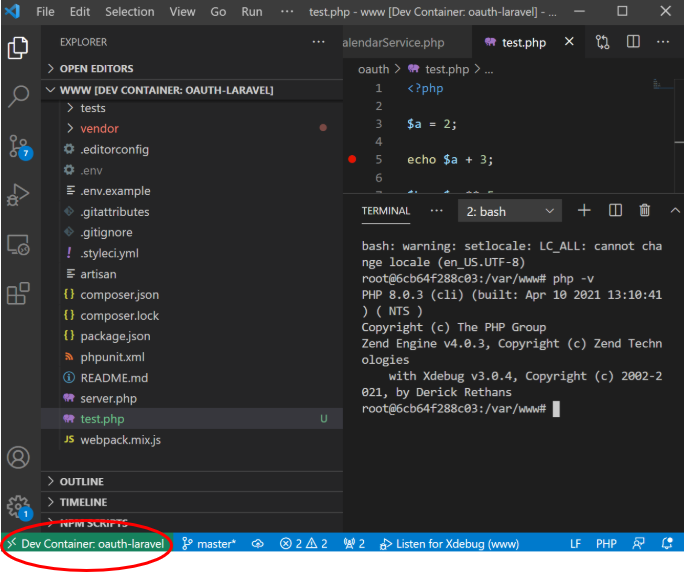Open errors and warnings count in status bar
Screen dimensions: 685x572
pos(303,544)
